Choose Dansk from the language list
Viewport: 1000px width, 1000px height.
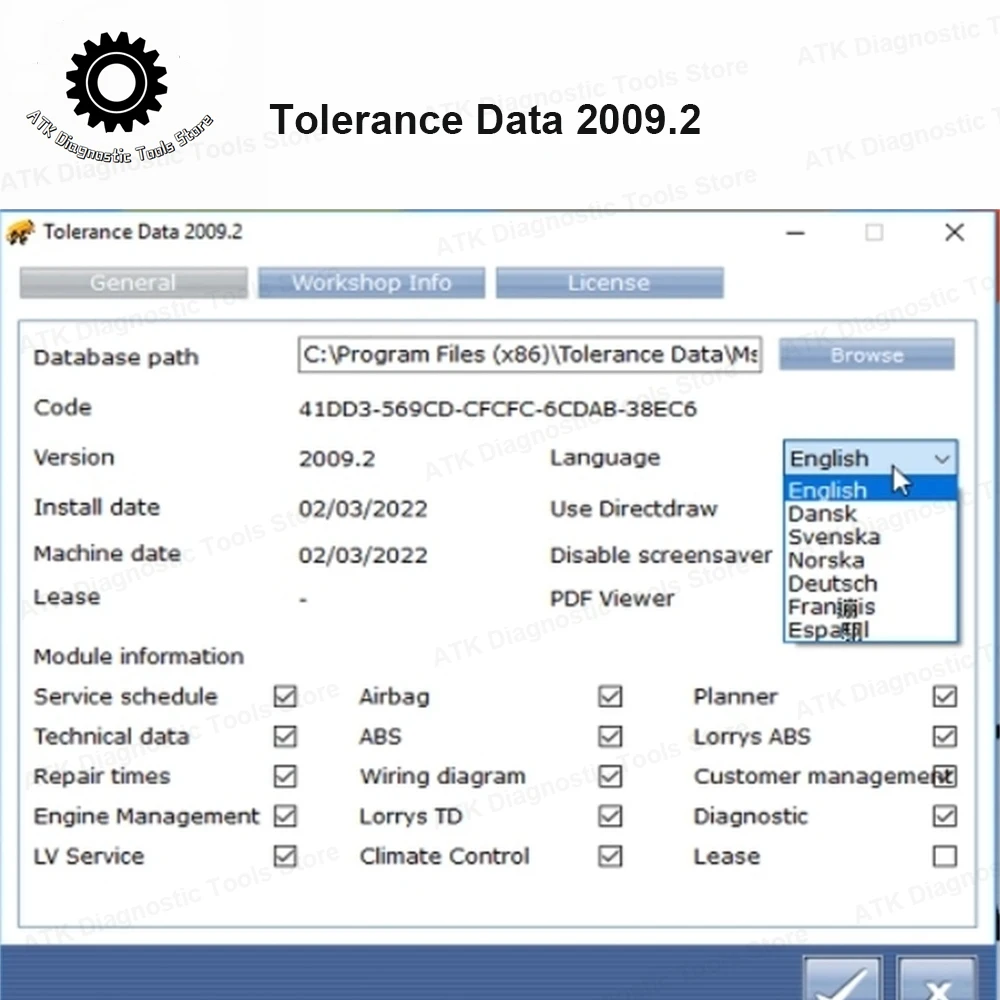click(871, 513)
